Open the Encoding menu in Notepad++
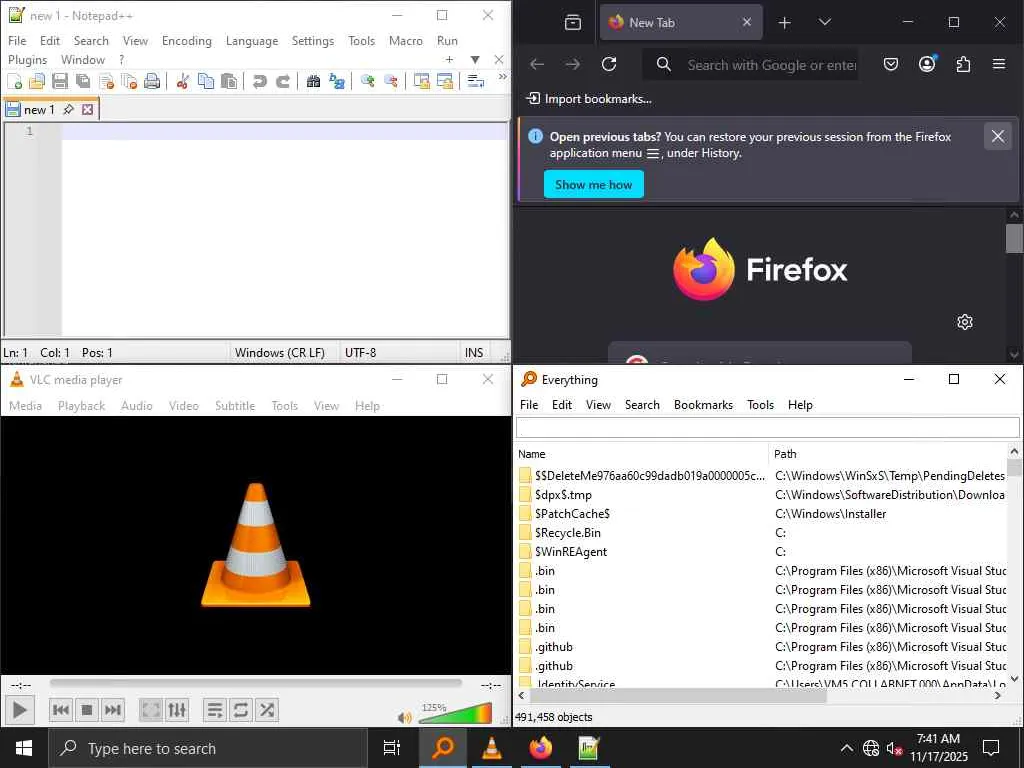1024x768 pixels. click(x=187, y=40)
